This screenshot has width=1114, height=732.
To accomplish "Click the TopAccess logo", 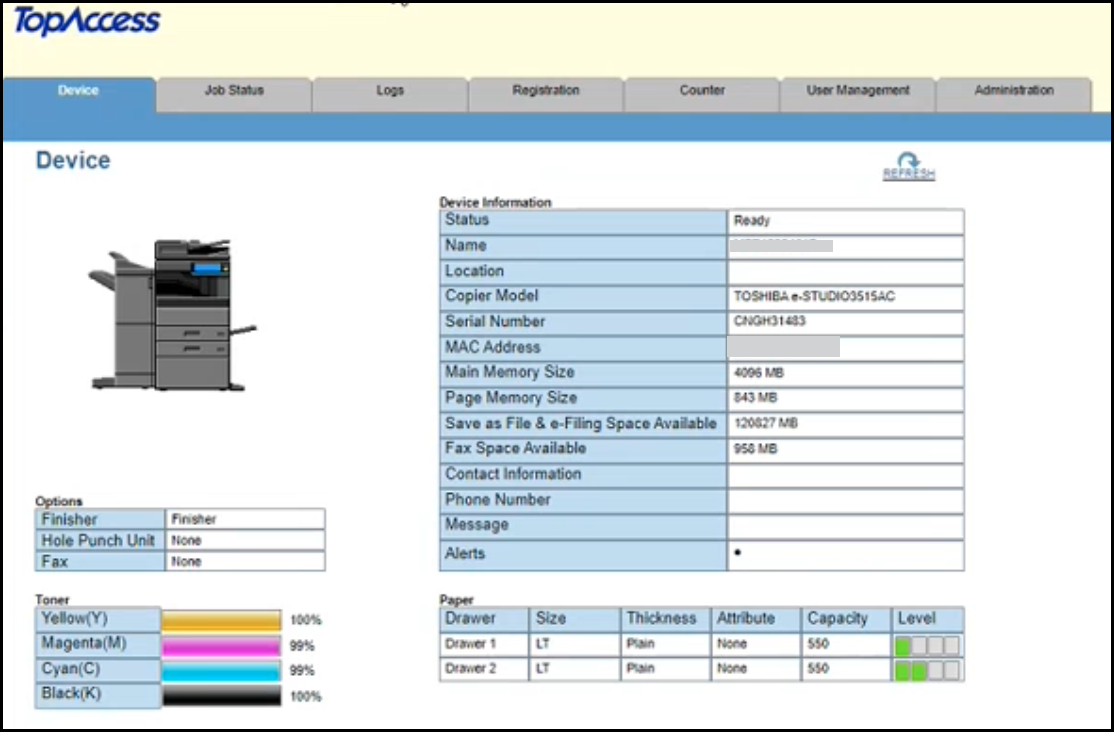I will 86,22.
